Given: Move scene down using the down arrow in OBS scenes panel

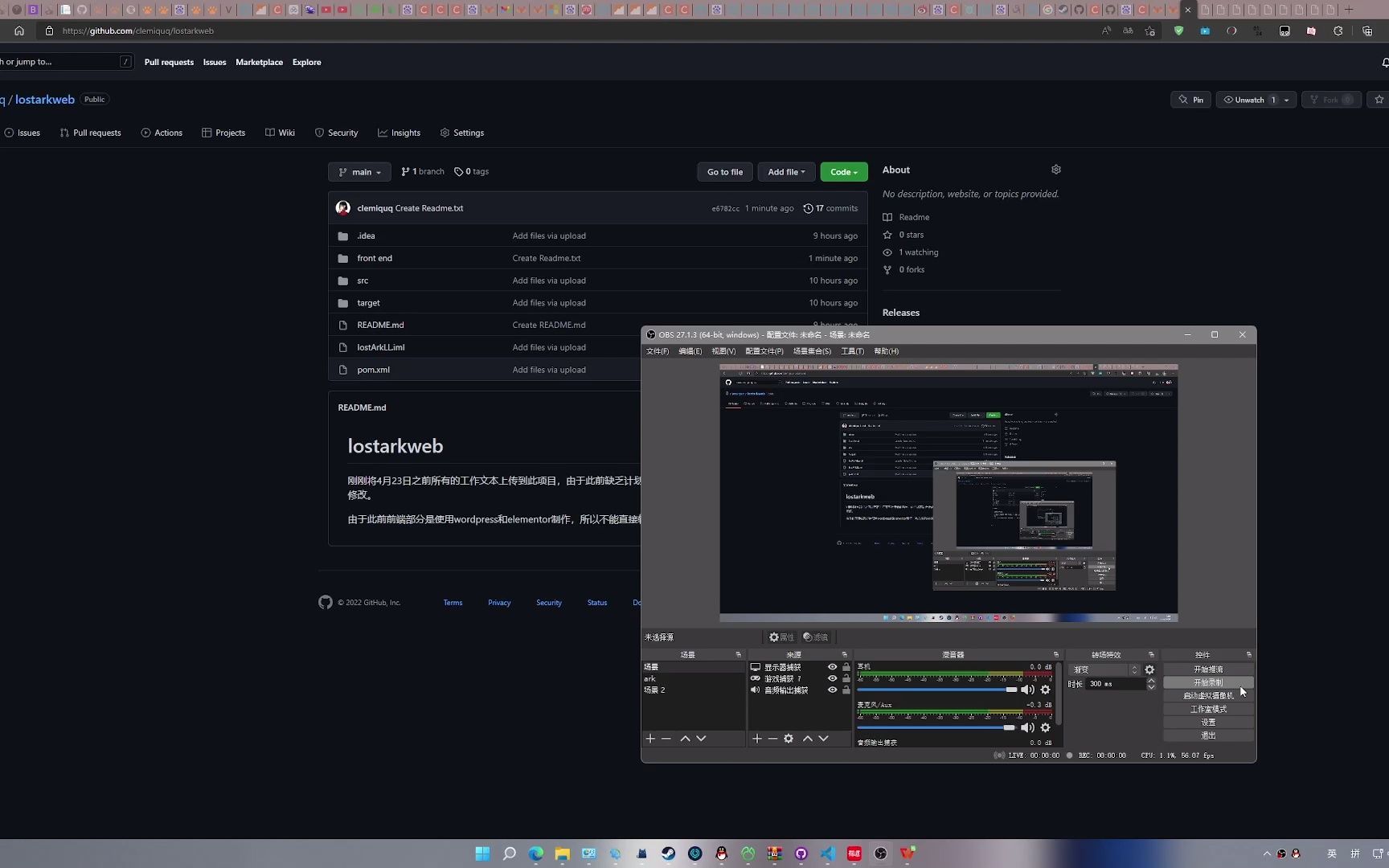Looking at the screenshot, I should pos(701,739).
